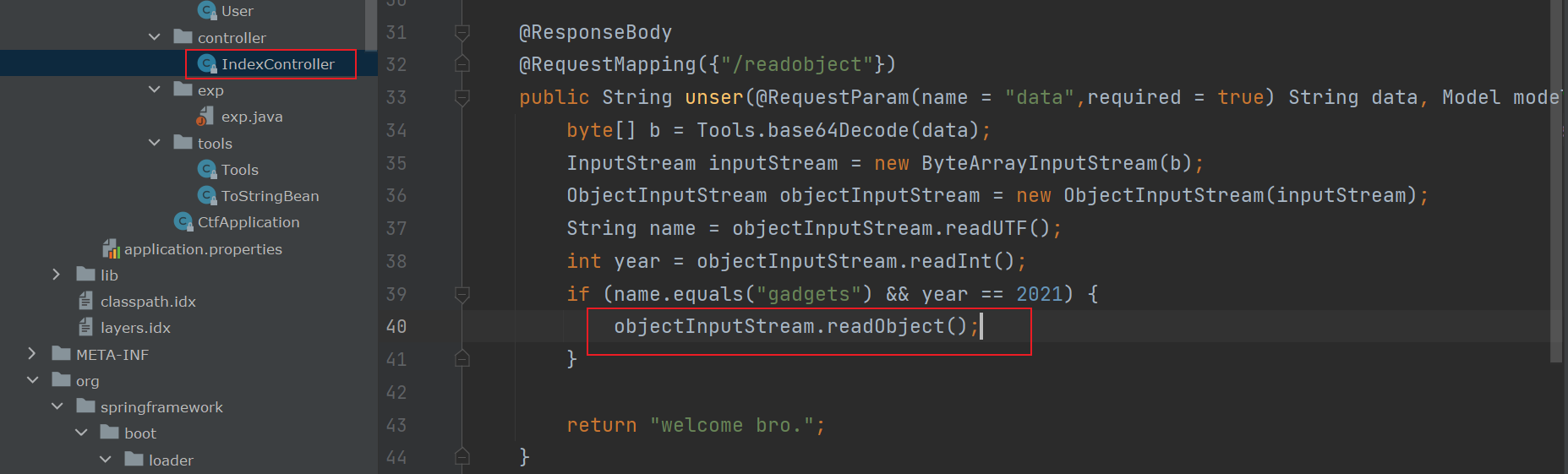Click the CtfApplication class icon
The width and height of the screenshot is (1568, 474).
coord(183,221)
